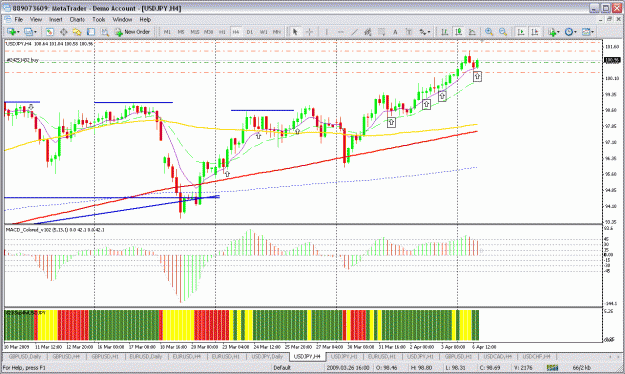Viewport: 625px width, 374px height.
Task: Select the Text (A) drawing tool
Action: [x=395, y=32]
